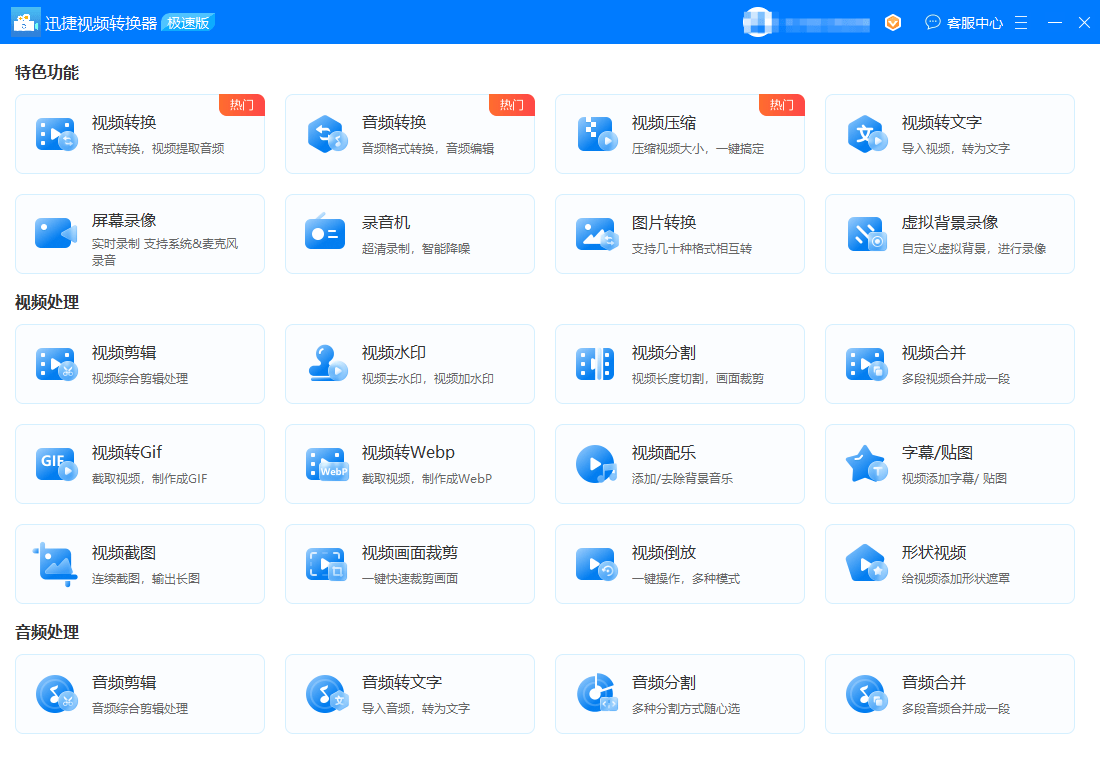Click 视频长度切割，画面裁剪 description

coord(698,379)
